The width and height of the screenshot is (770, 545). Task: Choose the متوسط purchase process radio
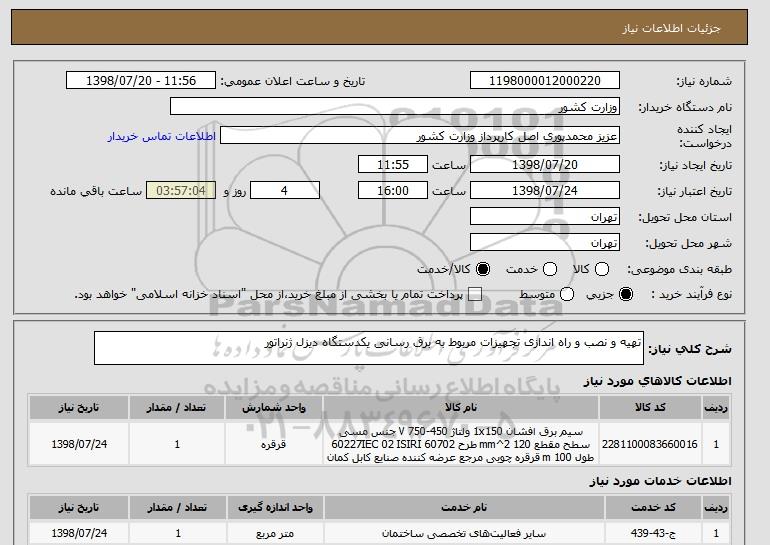click(x=567, y=294)
